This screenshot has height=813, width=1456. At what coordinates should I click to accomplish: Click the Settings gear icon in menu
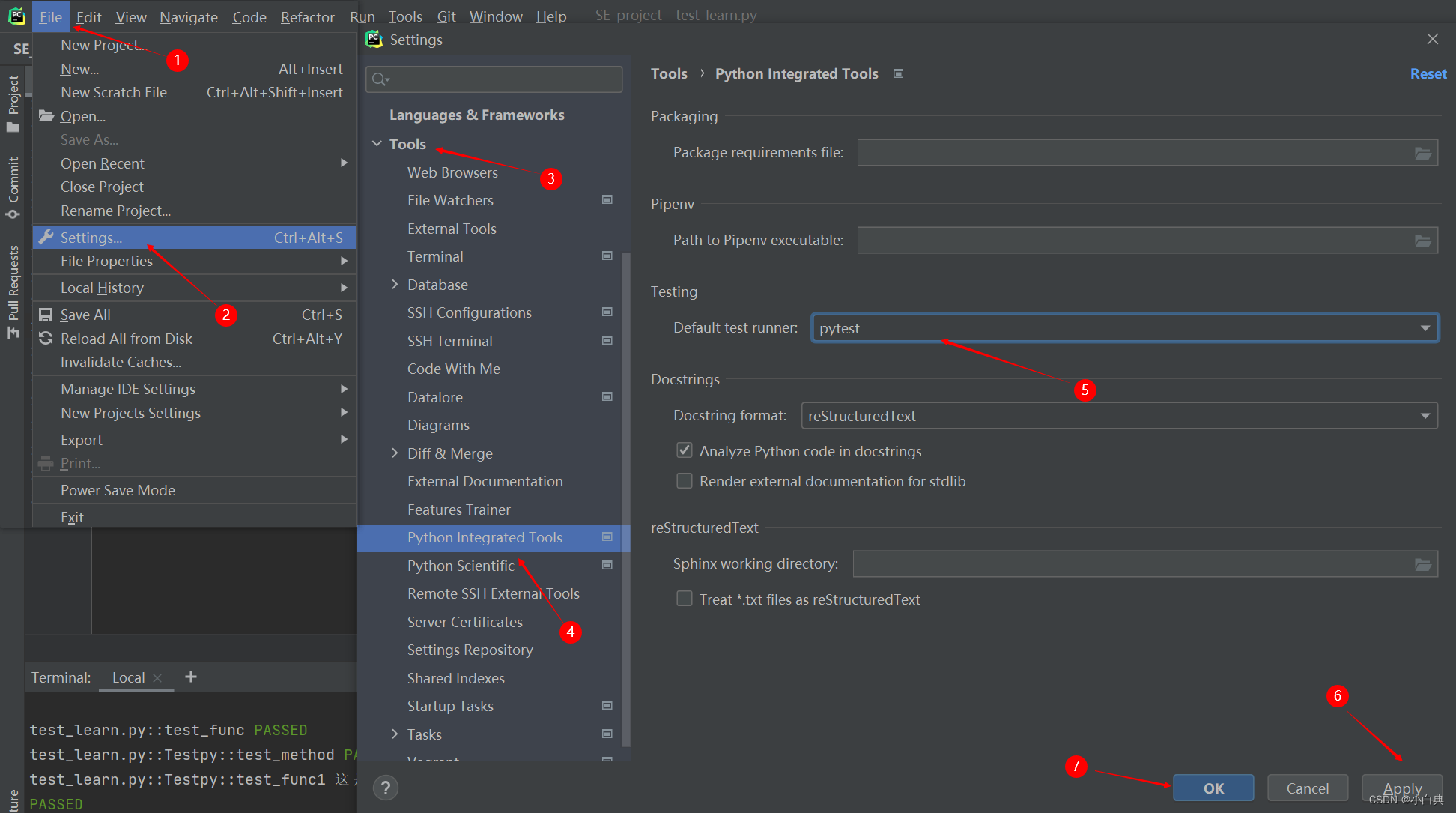pos(47,237)
